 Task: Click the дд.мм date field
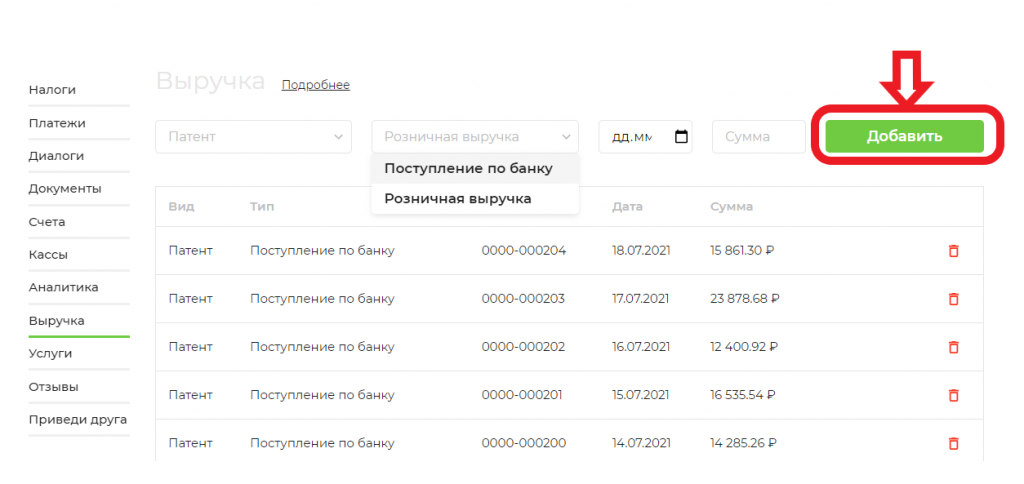[x=645, y=137]
